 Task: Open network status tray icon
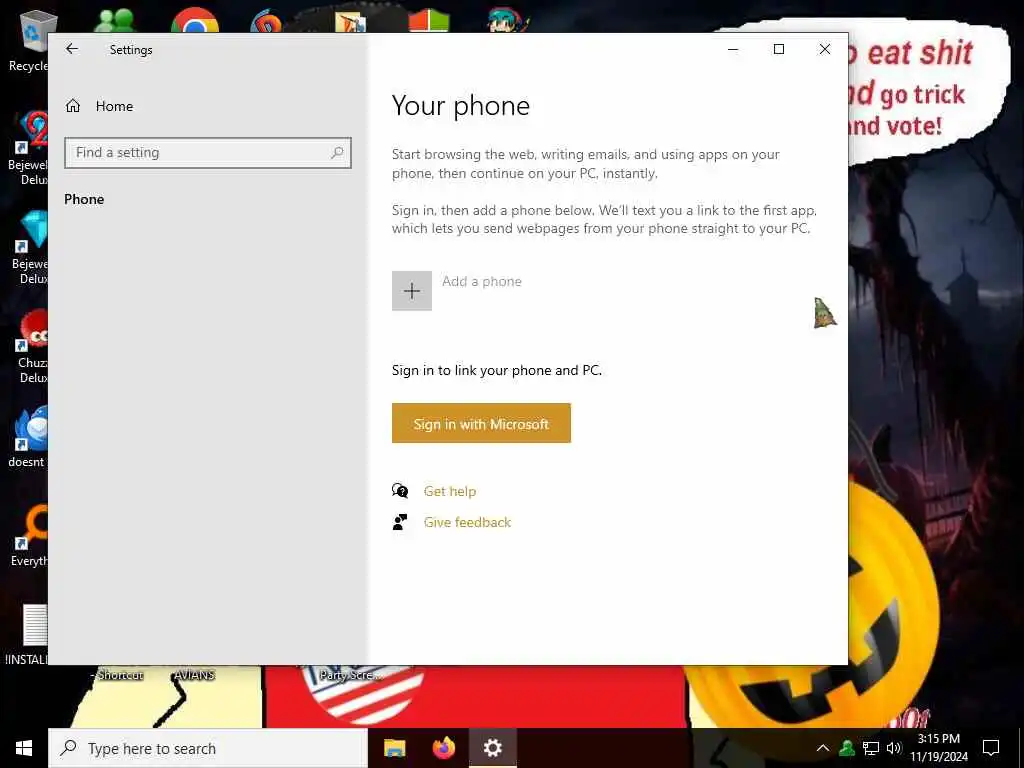point(871,748)
